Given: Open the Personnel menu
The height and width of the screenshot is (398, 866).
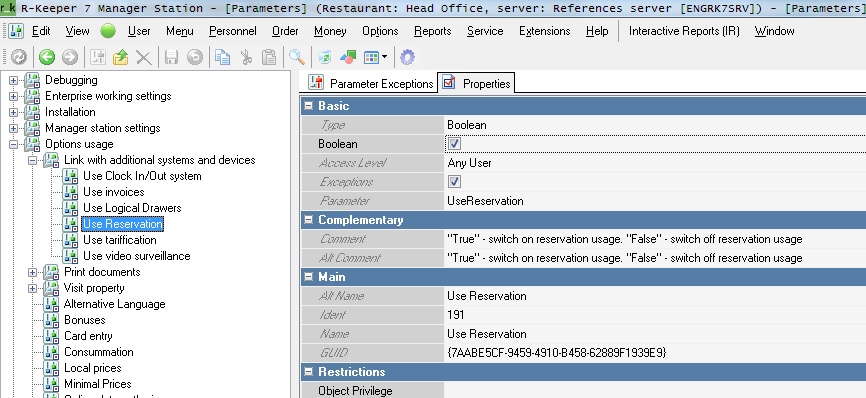Looking at the screenshot, I should [x=233, y=31].
